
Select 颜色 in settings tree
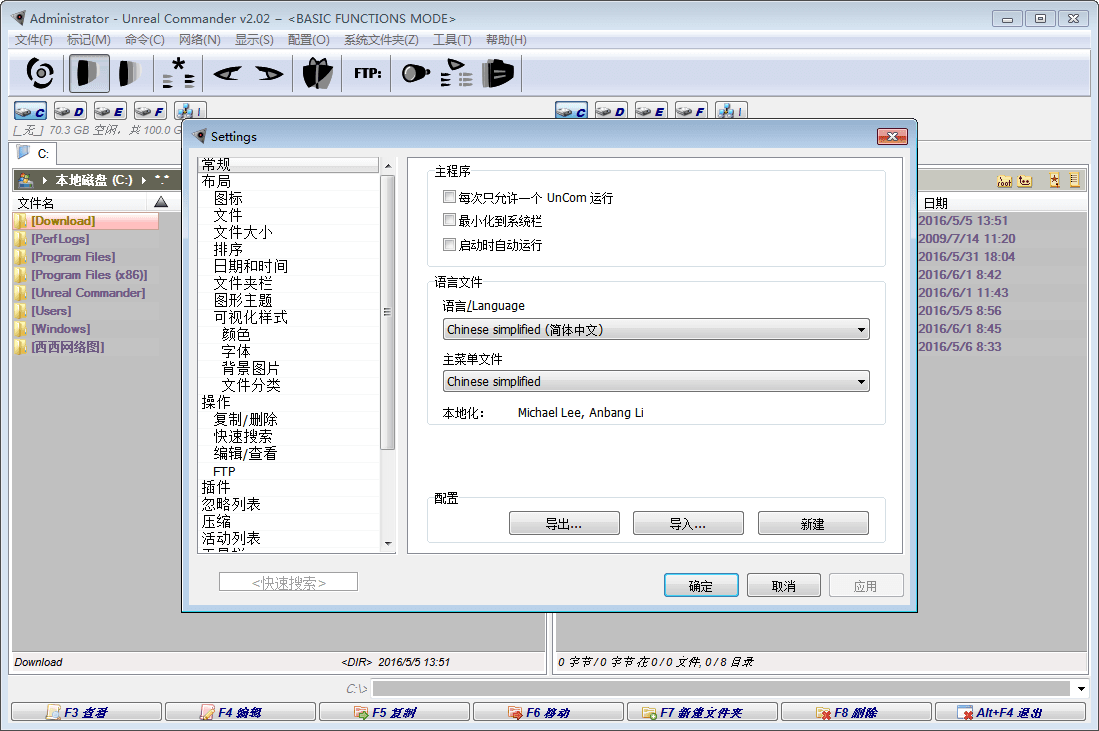point(236,334)
